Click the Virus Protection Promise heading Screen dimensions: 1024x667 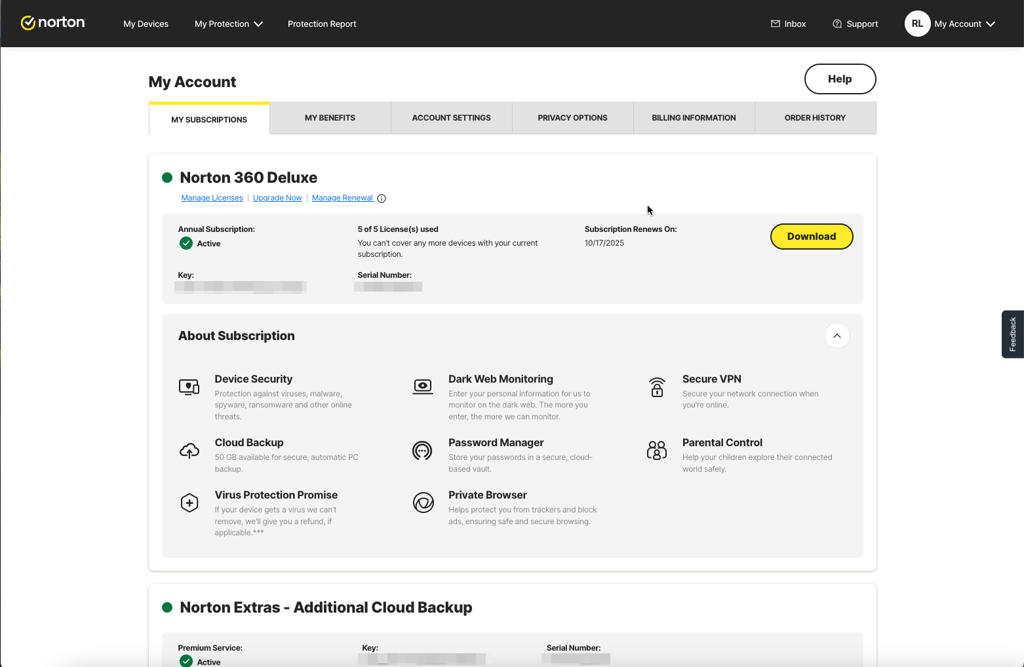pos(276,495)
